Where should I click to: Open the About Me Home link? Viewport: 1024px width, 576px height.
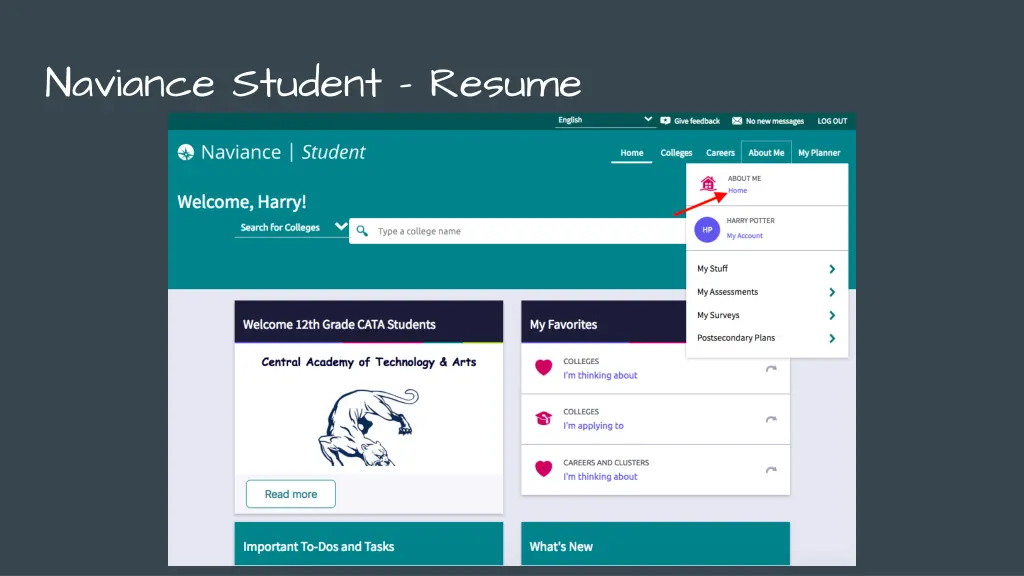(737, 191)
